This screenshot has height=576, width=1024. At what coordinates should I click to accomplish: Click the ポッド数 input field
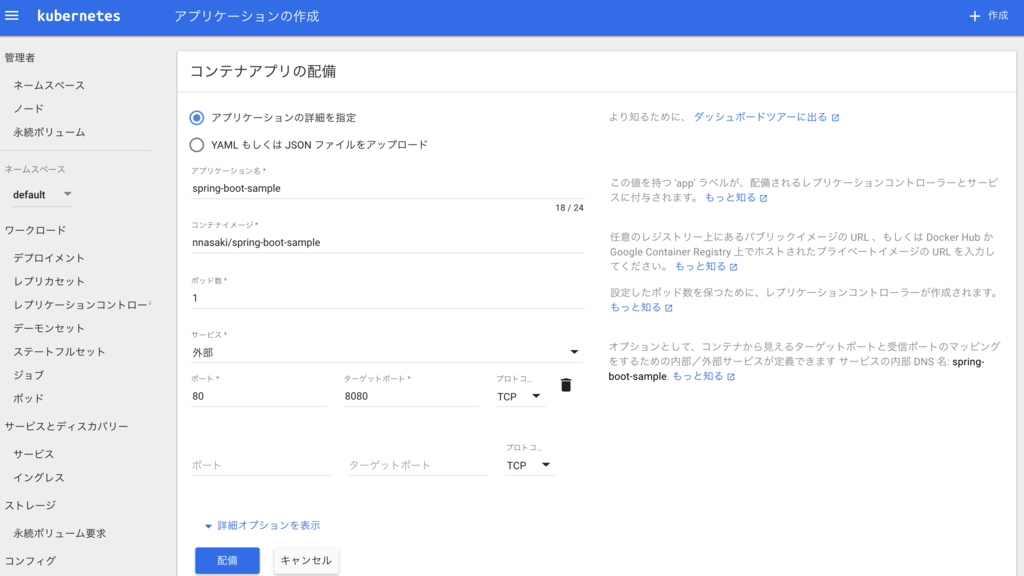pyautogui.click(x=300, y=298)
